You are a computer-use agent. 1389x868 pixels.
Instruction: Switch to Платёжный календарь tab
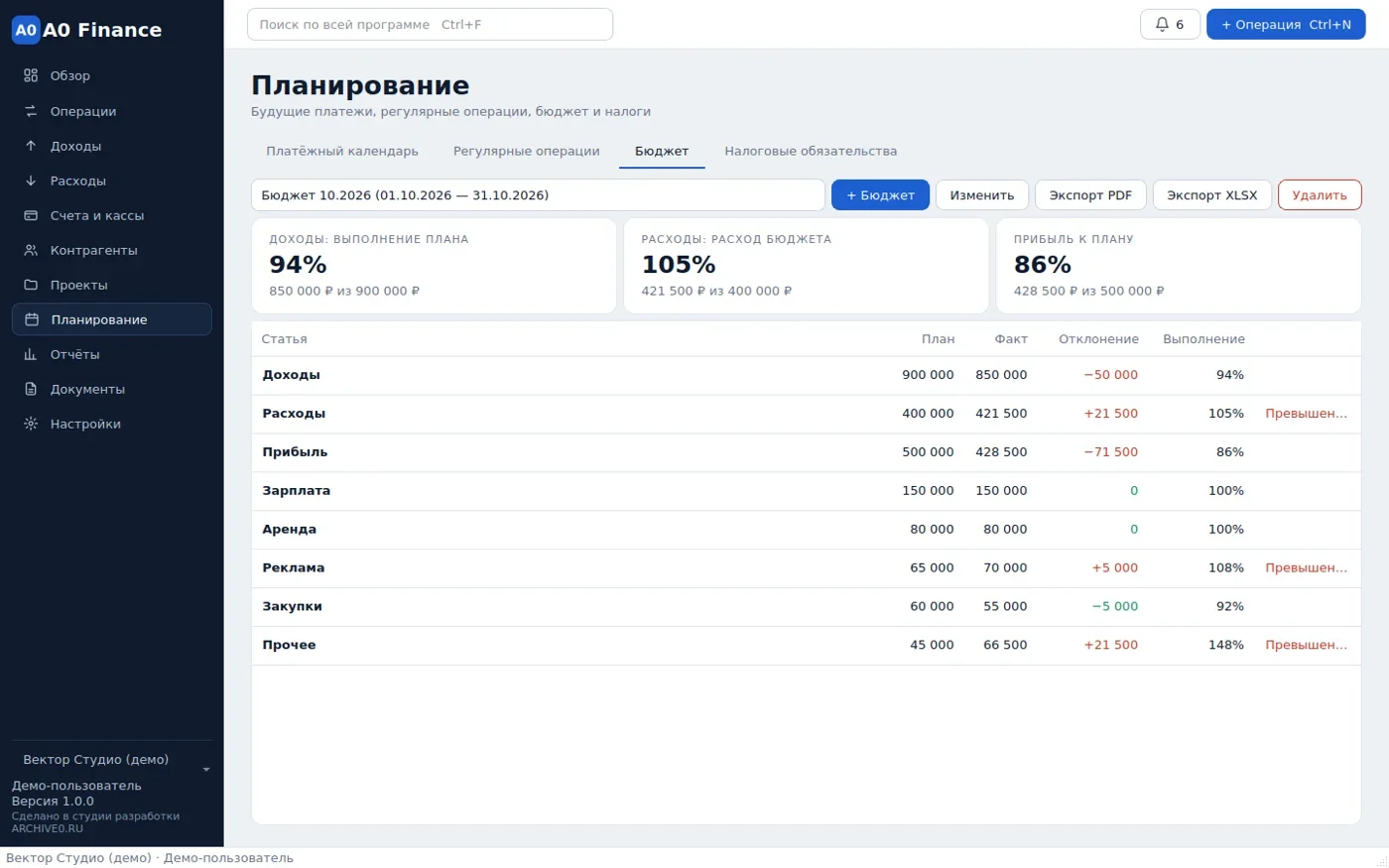pyautogui.click(x=342, y=151)
